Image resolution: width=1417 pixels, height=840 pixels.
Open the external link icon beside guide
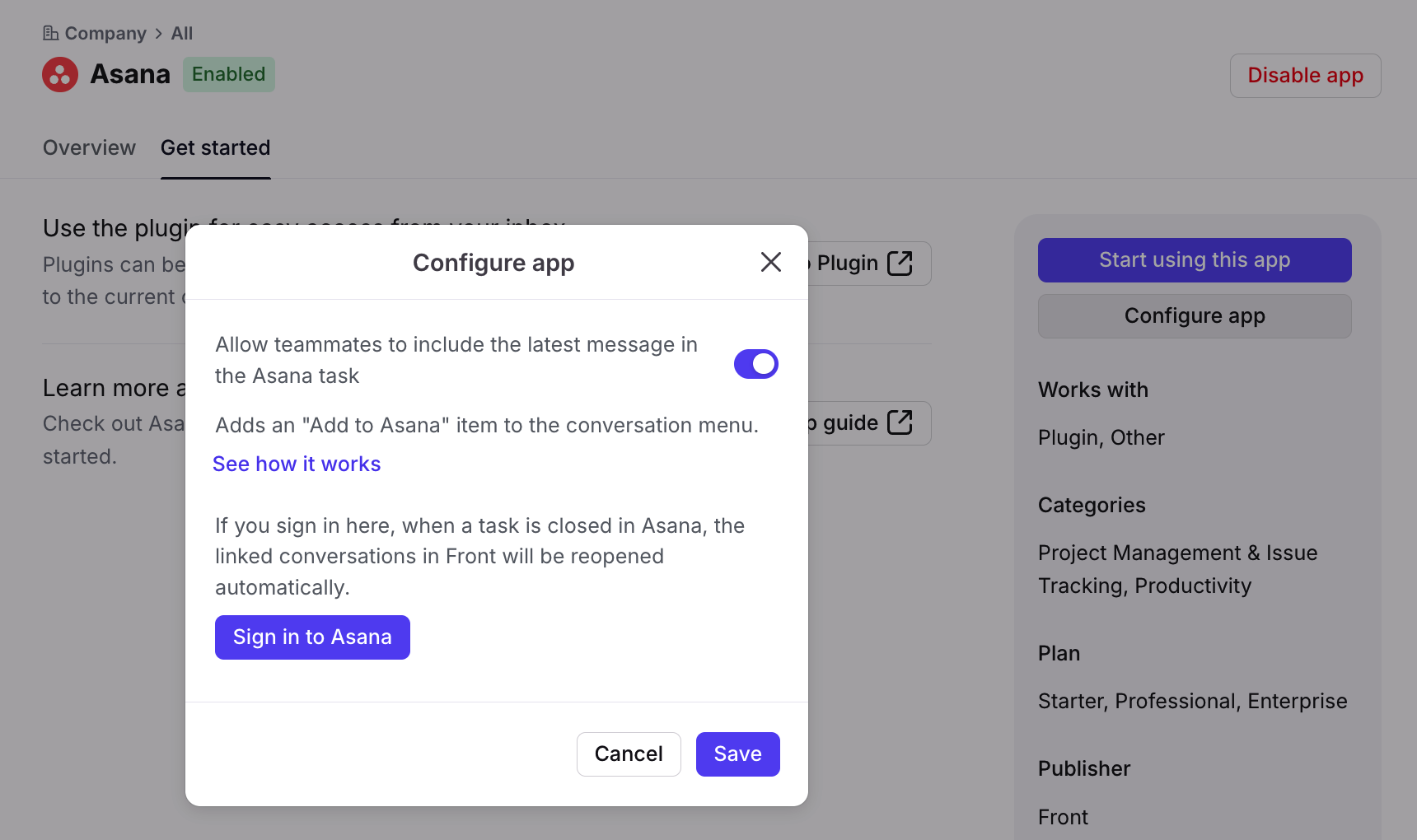pyautogui.click(x=900, y=422)
